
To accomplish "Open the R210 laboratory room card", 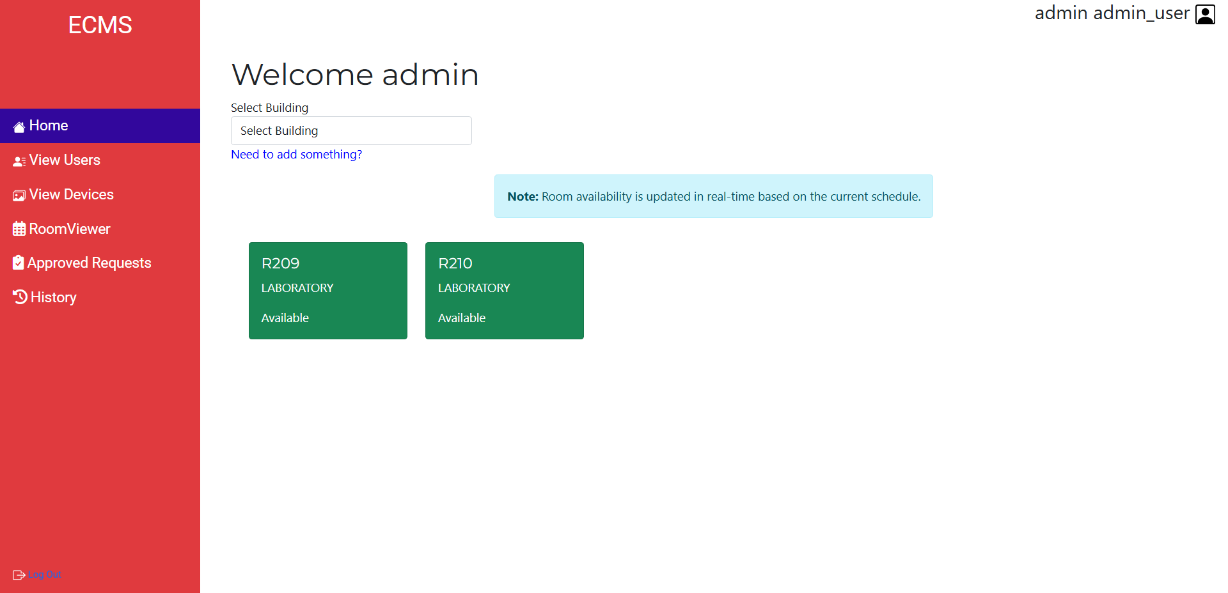I will 504,290.
